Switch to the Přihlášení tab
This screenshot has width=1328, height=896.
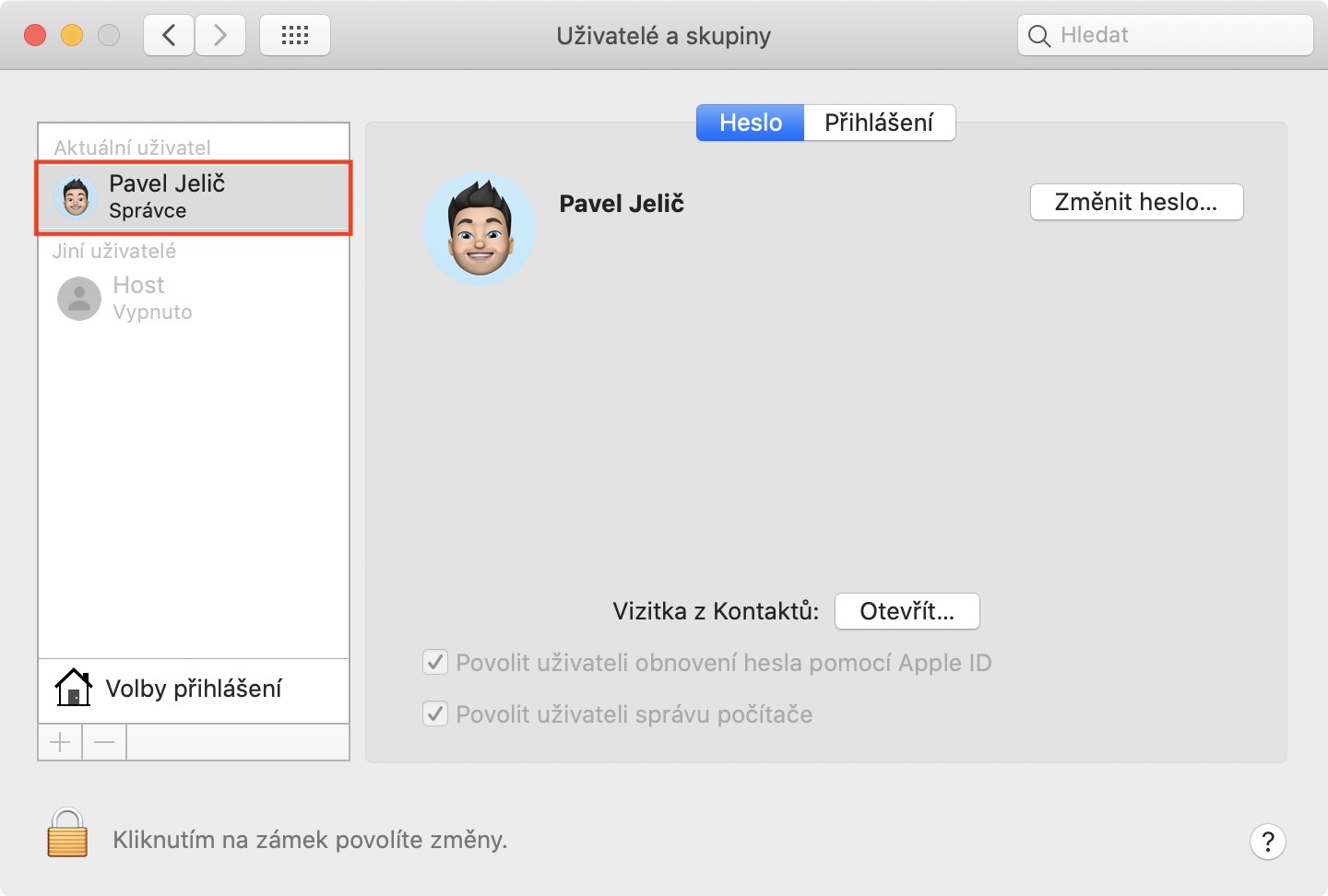tap(879, 123)
